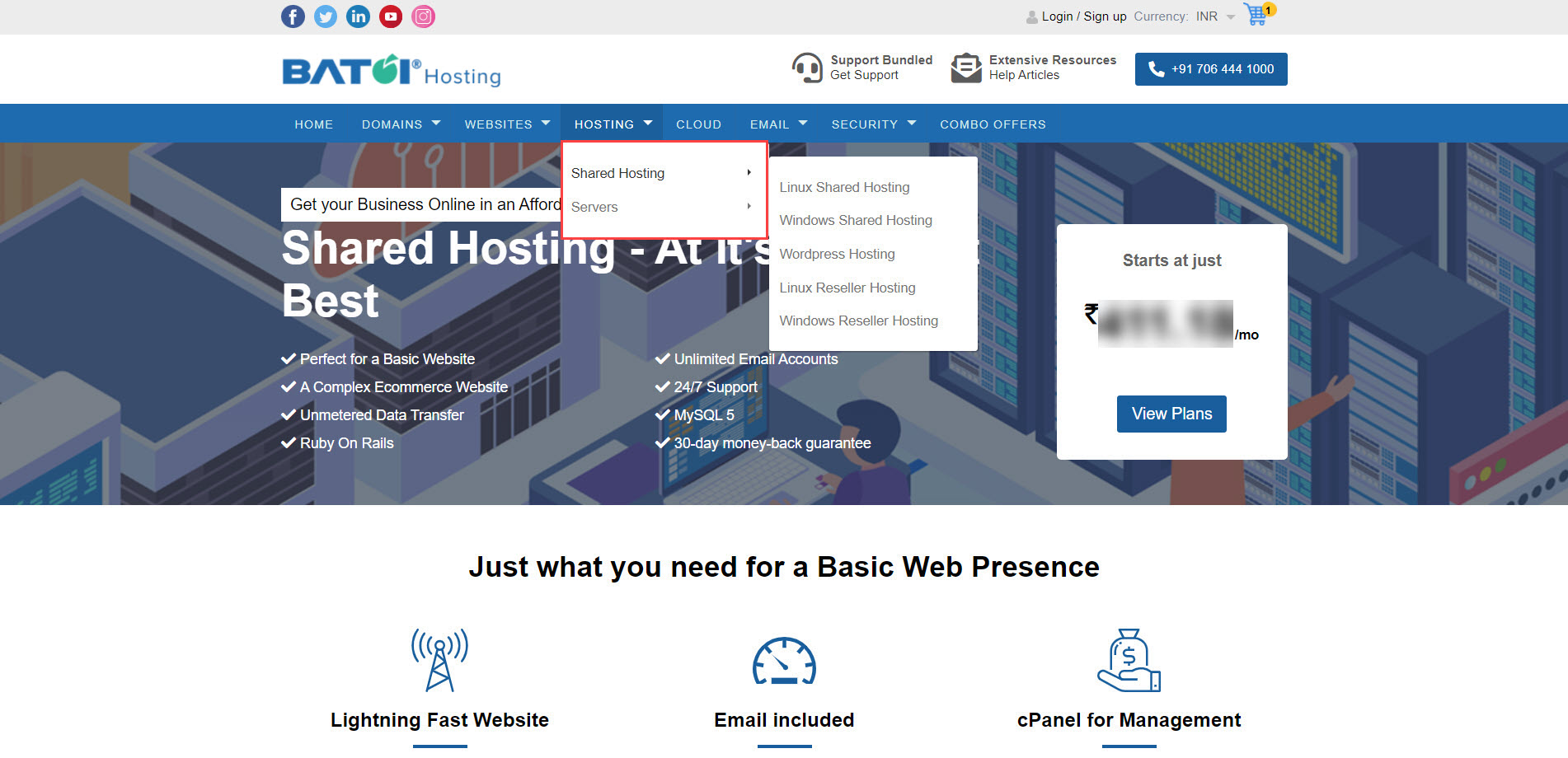
Task: Click the BATOI Hosting logo
Action: pyautogui.click(x=392, y=71)
